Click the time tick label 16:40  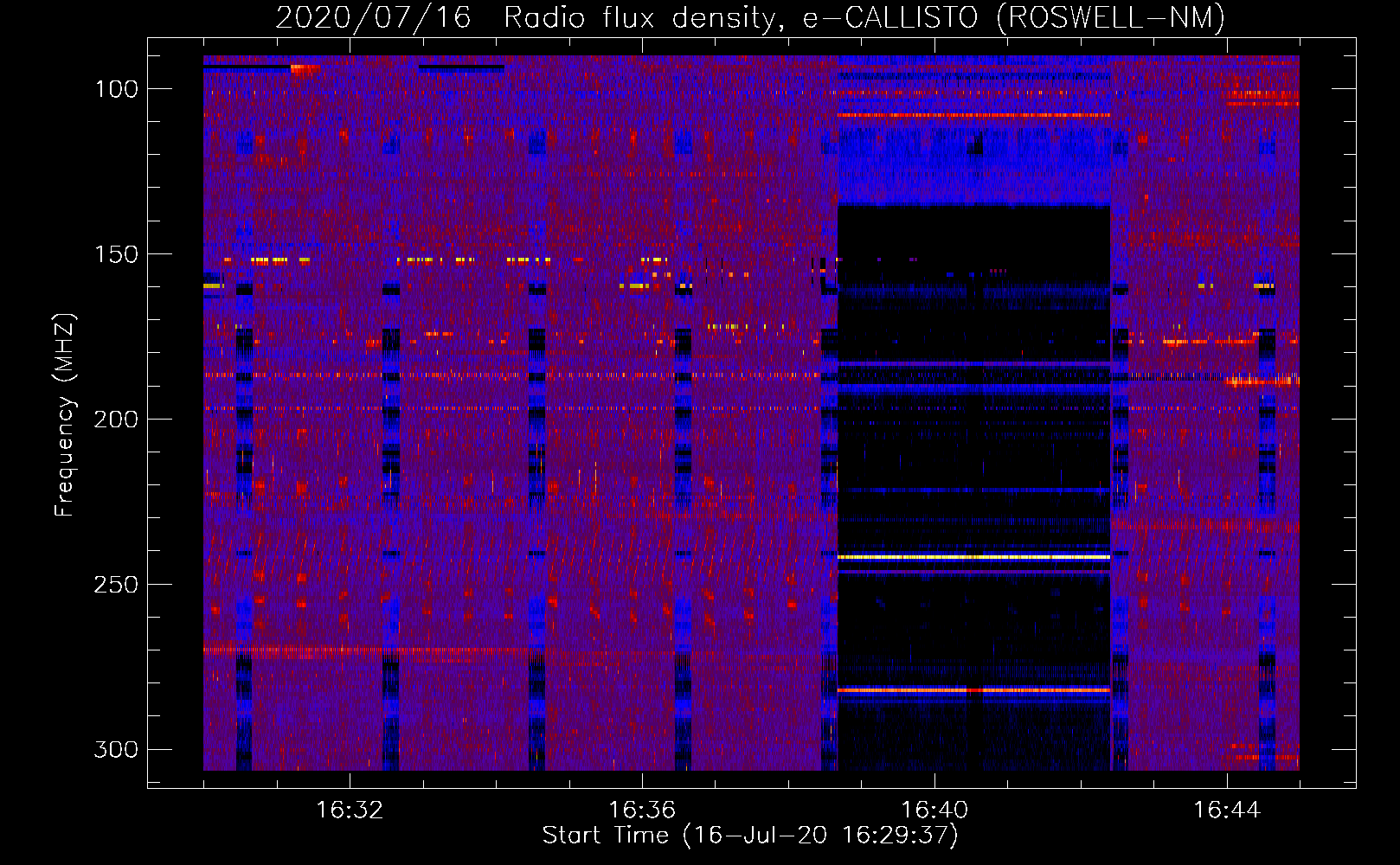pos(934,811)
